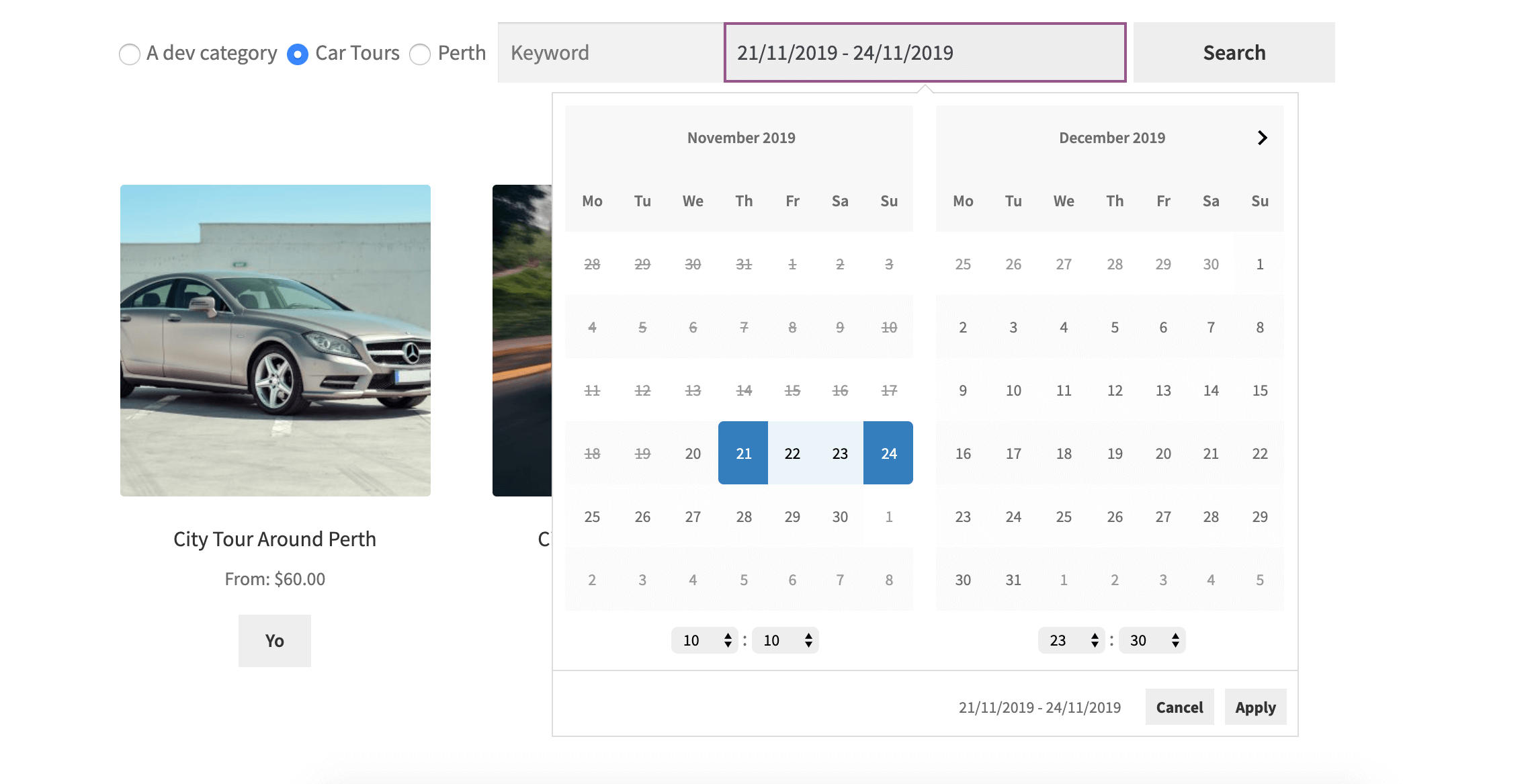Click the Search menu item
Viewport: 1530px width, 784px height.
tap(1234, 52)
